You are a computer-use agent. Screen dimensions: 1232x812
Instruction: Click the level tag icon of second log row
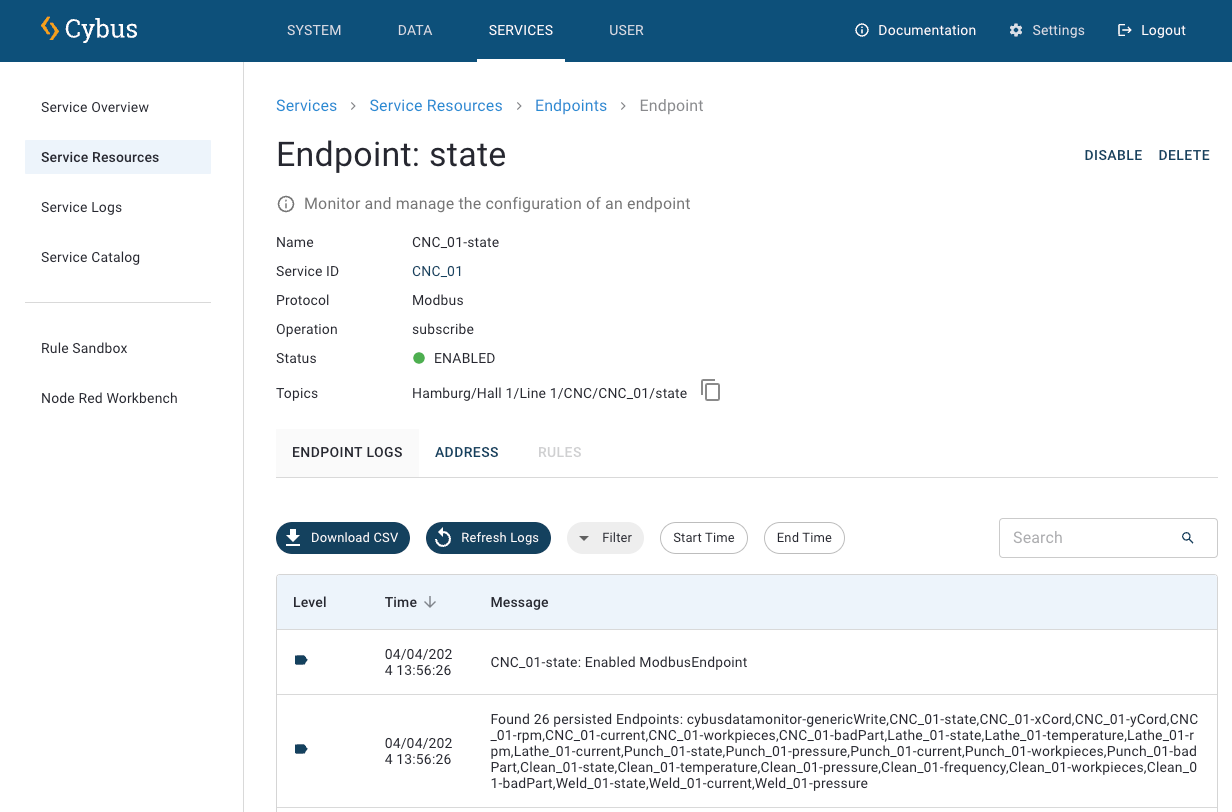(x=301, y=749)
